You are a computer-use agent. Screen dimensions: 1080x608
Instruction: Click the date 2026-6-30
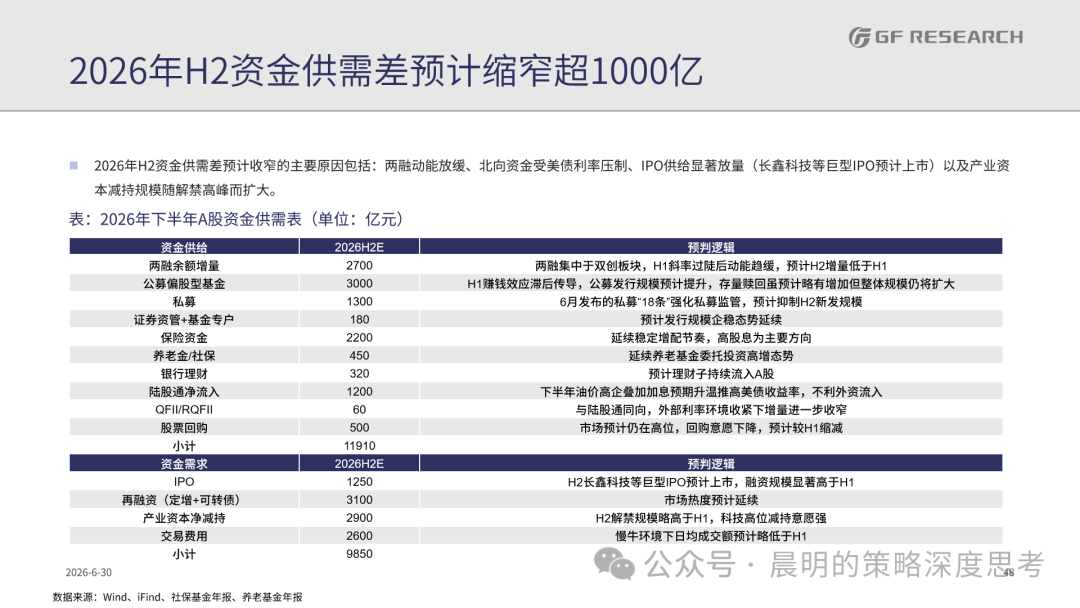coord(88,572)
